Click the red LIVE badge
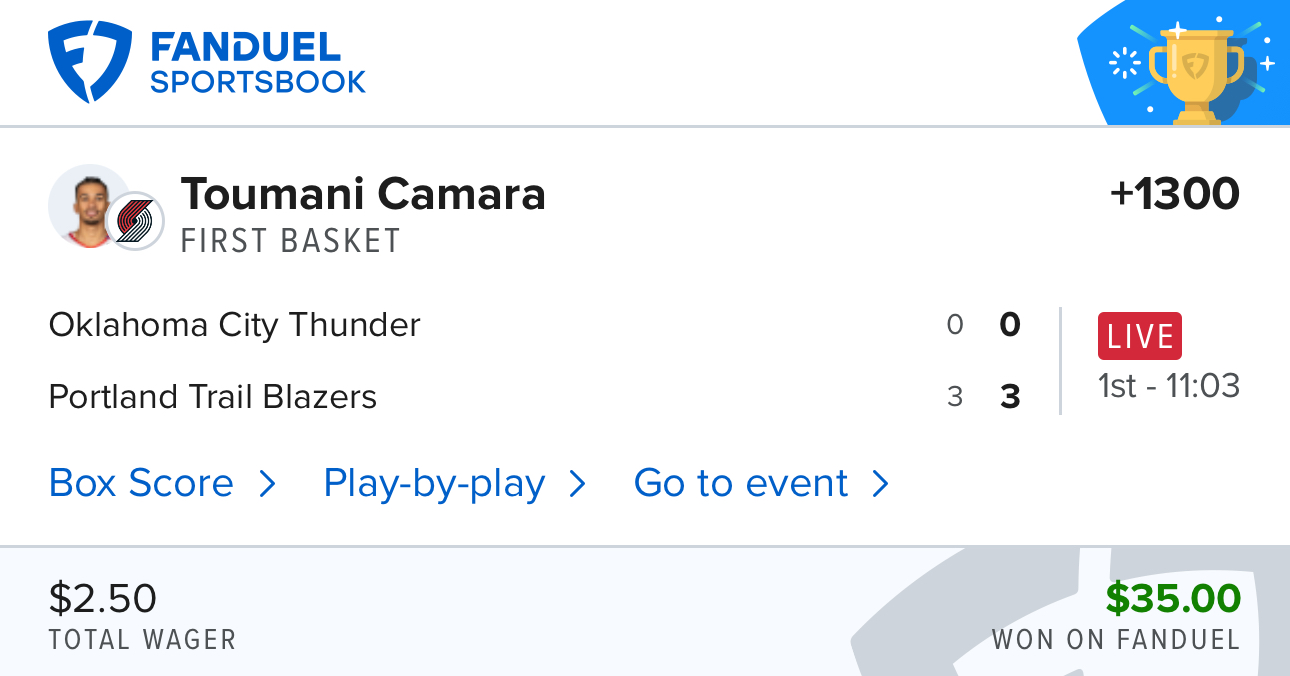The image size is (1290, 676). 1140,336
